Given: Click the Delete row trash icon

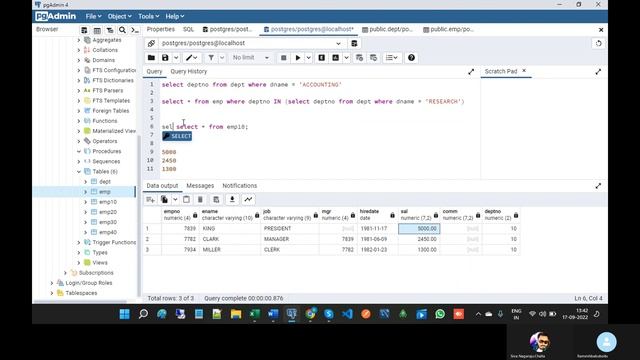Looking at the screenshot, I should tap(200, 199).
